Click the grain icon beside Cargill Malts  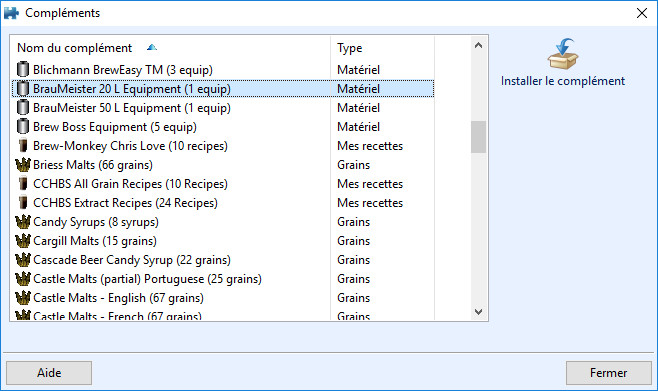23,241
